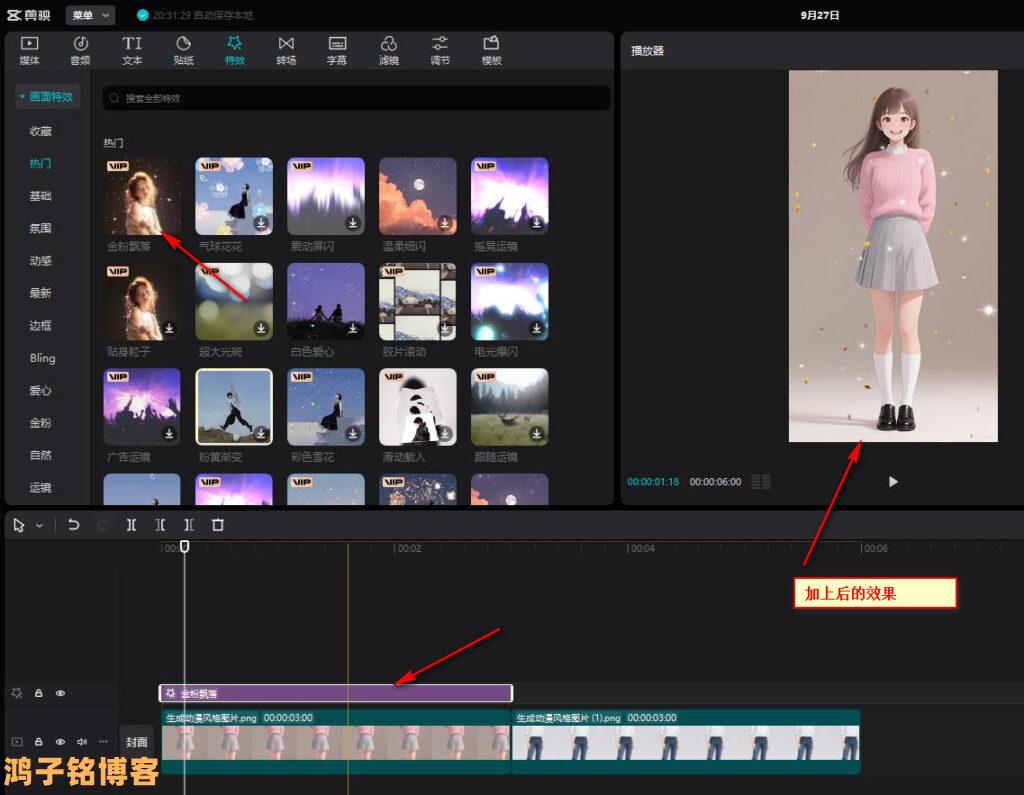Image resolution: width=1024 pixels, height=795 pixels.
Task: Open the 菜单 dropdown menu
Action: click(90, 15)
